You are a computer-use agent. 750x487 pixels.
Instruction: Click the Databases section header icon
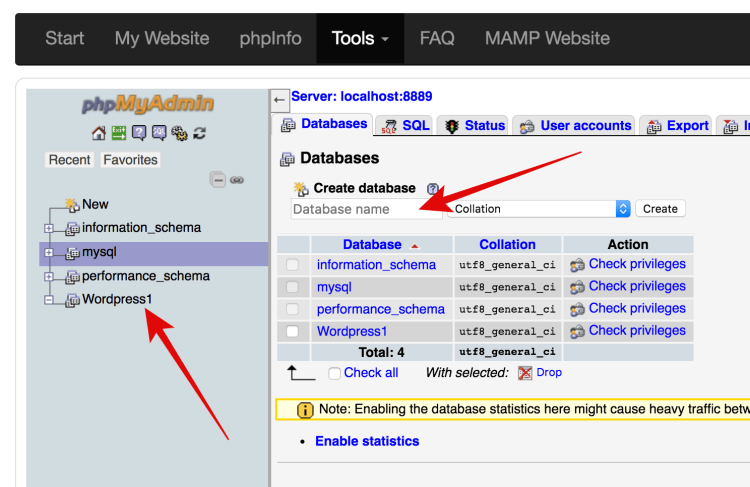[287, 159]
